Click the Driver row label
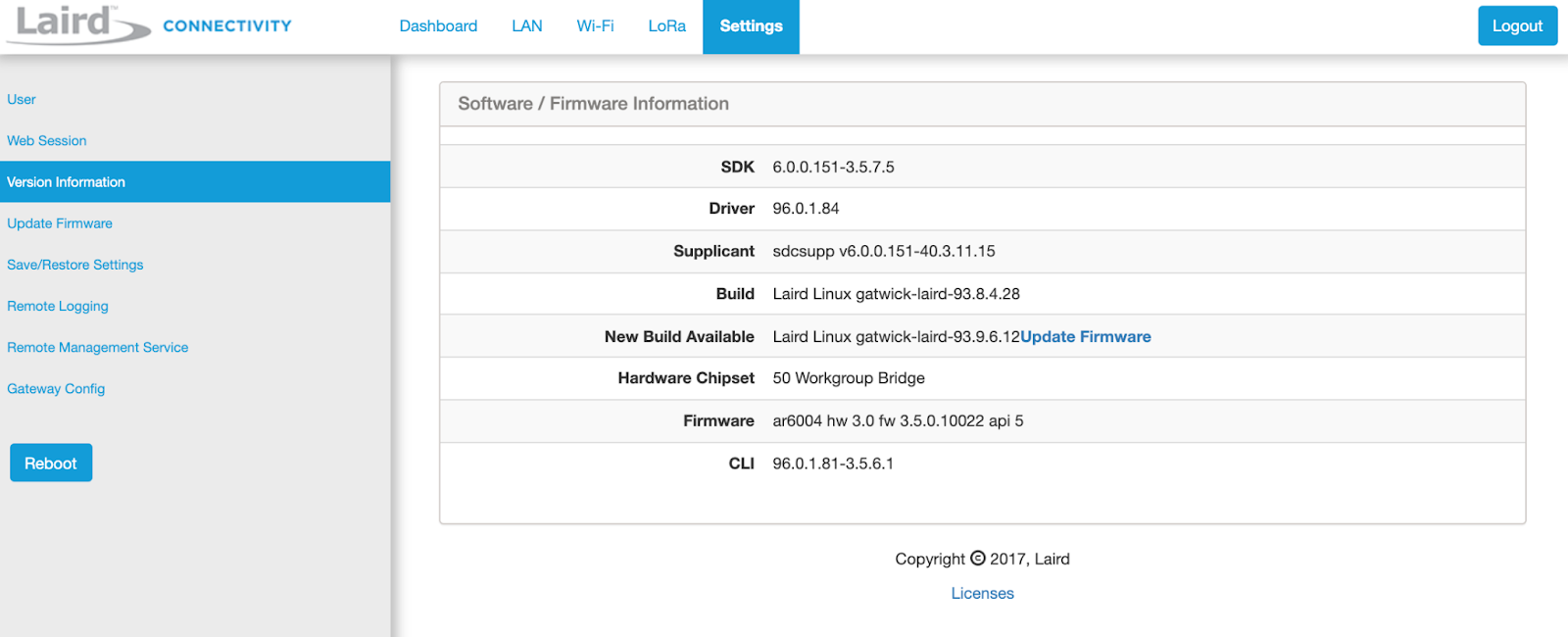 pyautogui.click(x=732, y=209)
